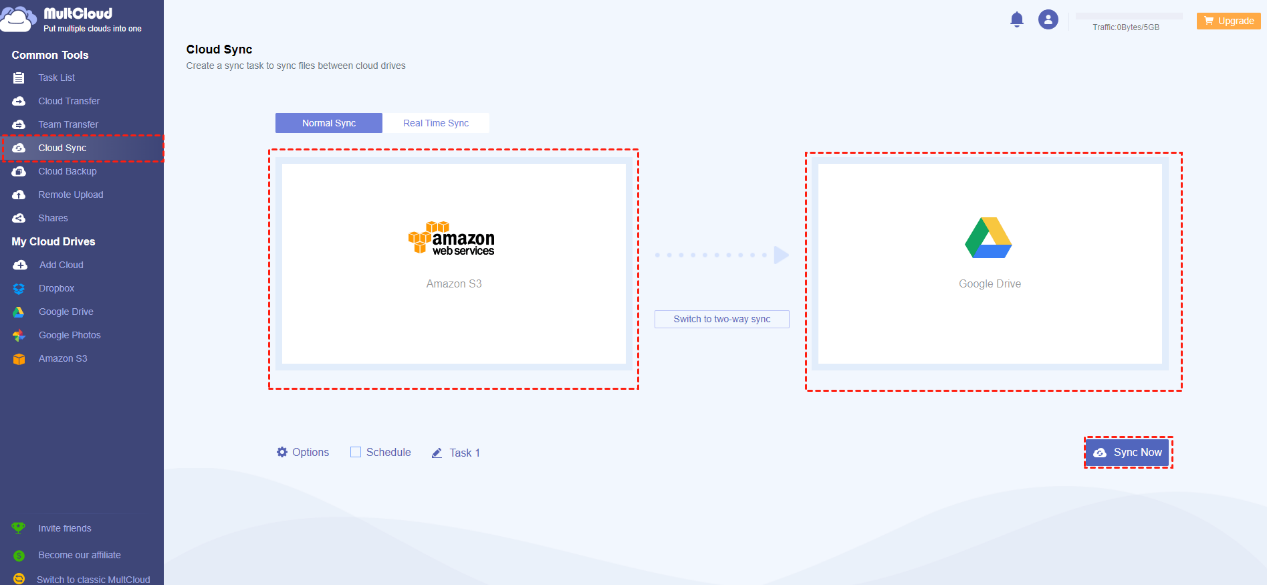
Task: Switch to the Real Time Sync tab
Action: point(436,123)
